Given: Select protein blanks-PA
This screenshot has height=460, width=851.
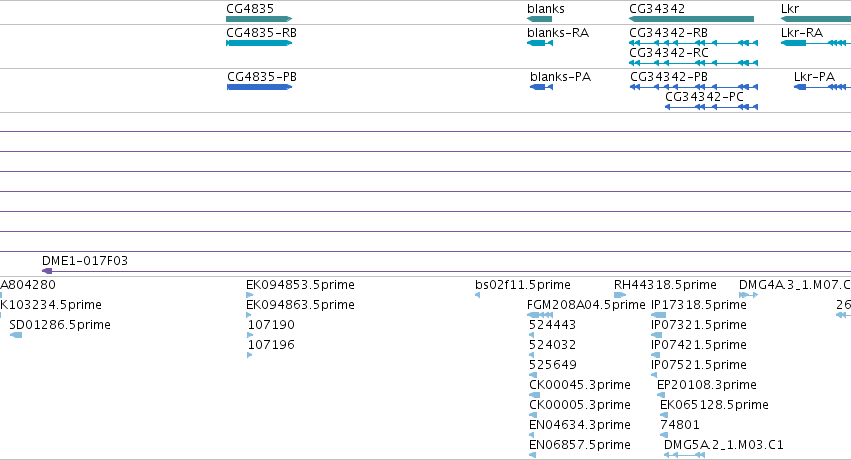Looking at the screenshot, I should coord(541,87).
